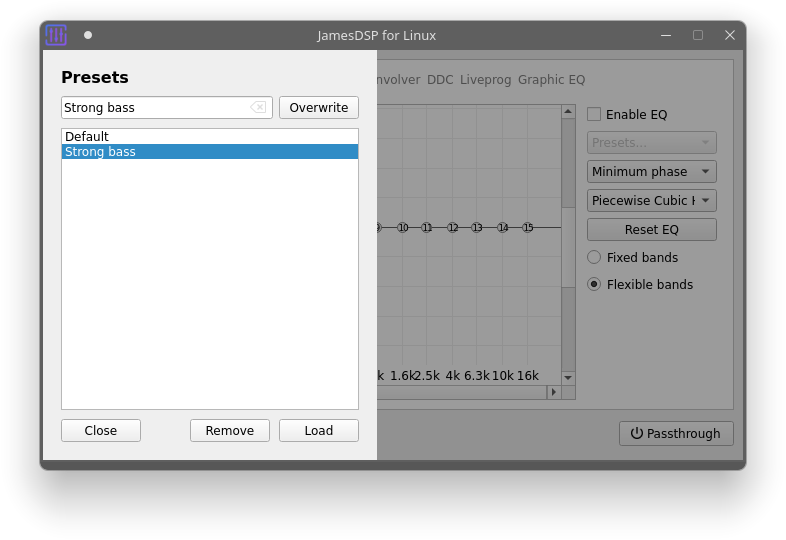Click the EQ graph scroll down arrow

point(568,378)
